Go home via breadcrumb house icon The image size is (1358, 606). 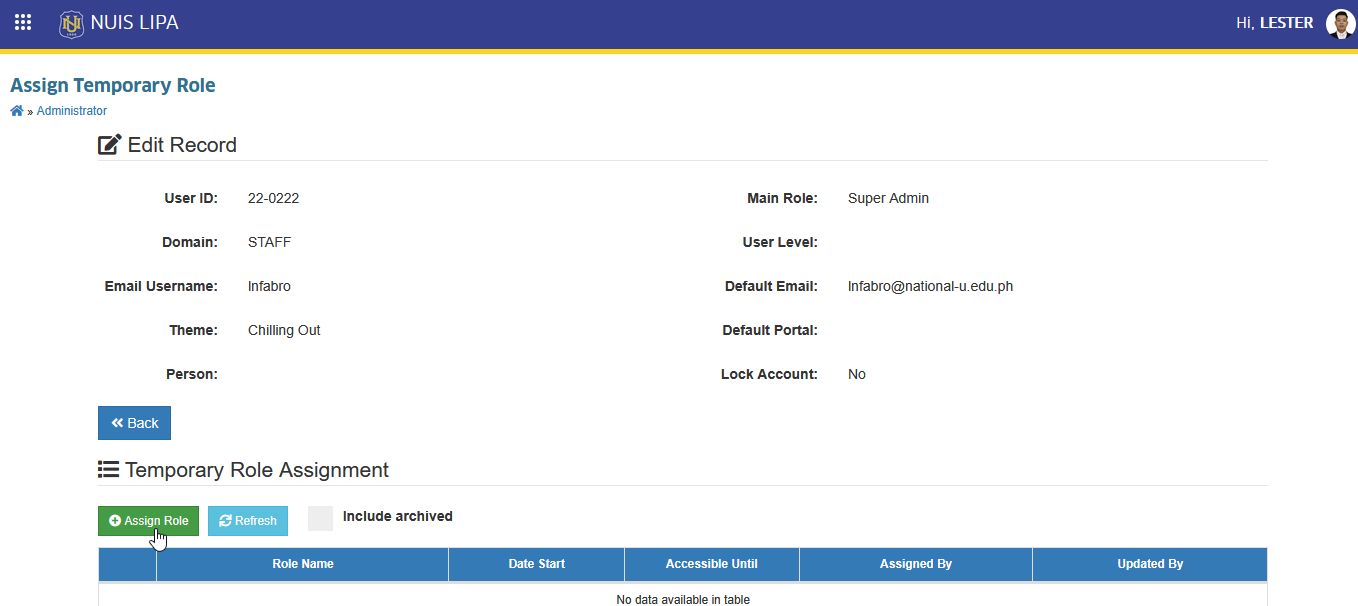point(17,111)
